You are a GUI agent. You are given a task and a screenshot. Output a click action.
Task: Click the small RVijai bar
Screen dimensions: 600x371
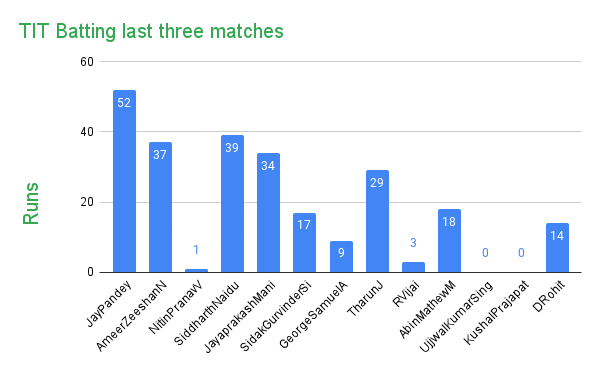[413, 267]
